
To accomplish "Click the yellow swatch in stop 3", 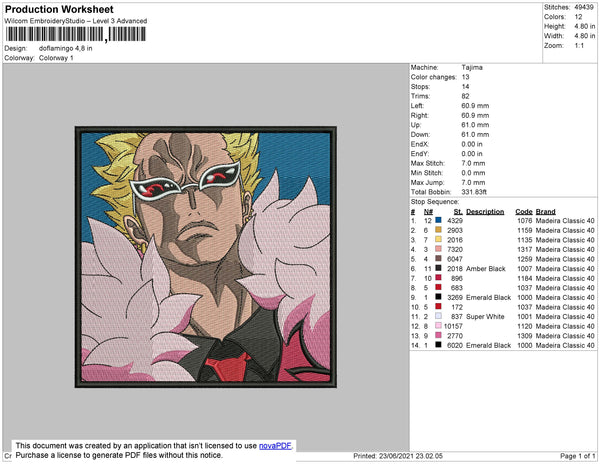I will tap(438, 239).
